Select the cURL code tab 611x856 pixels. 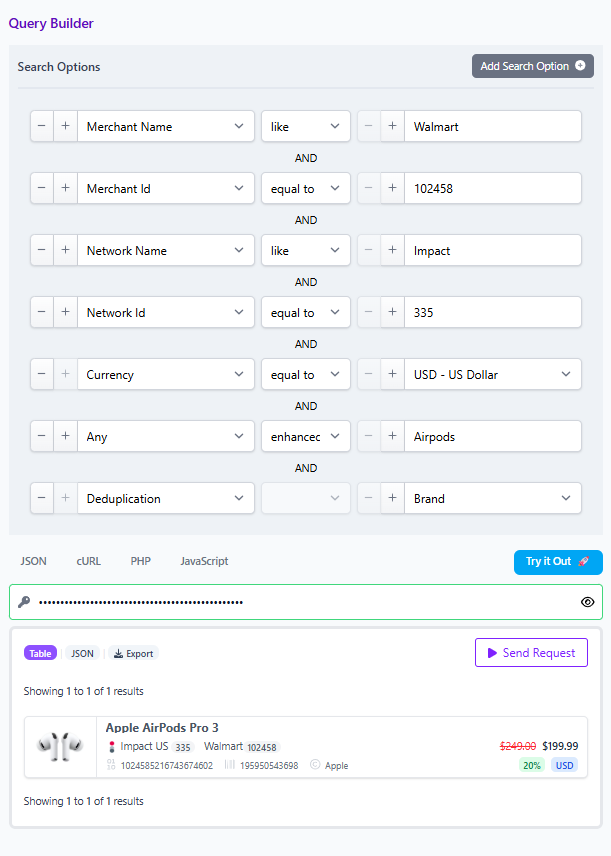point(88,561)
